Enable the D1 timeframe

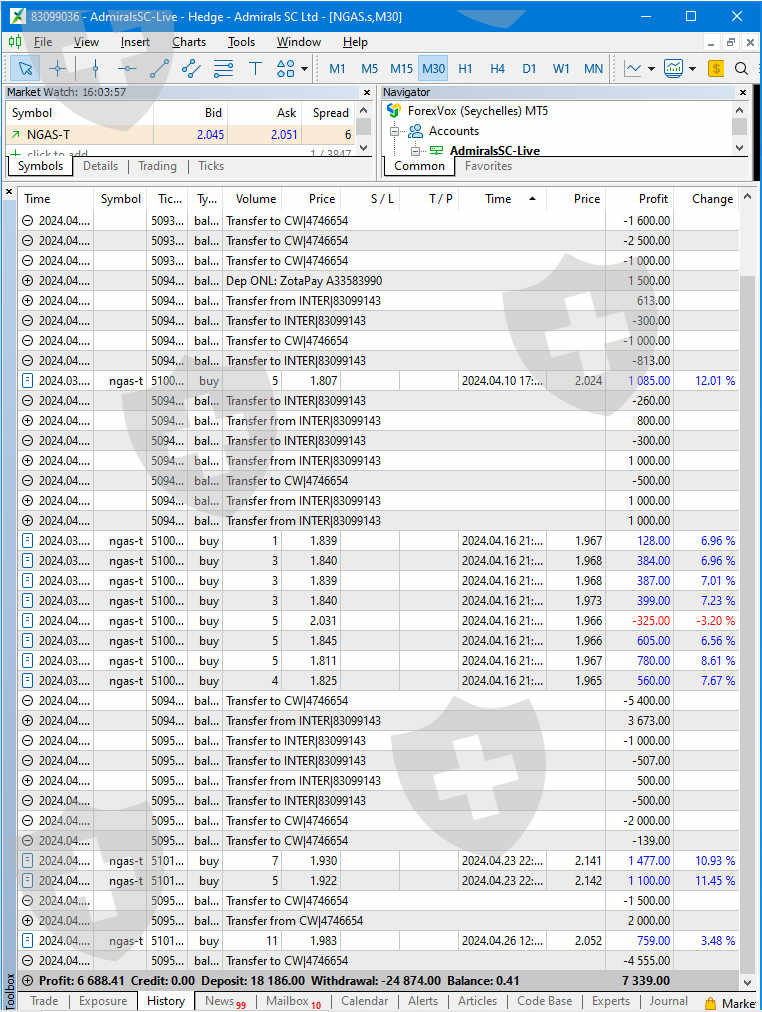tap(529, 68)
